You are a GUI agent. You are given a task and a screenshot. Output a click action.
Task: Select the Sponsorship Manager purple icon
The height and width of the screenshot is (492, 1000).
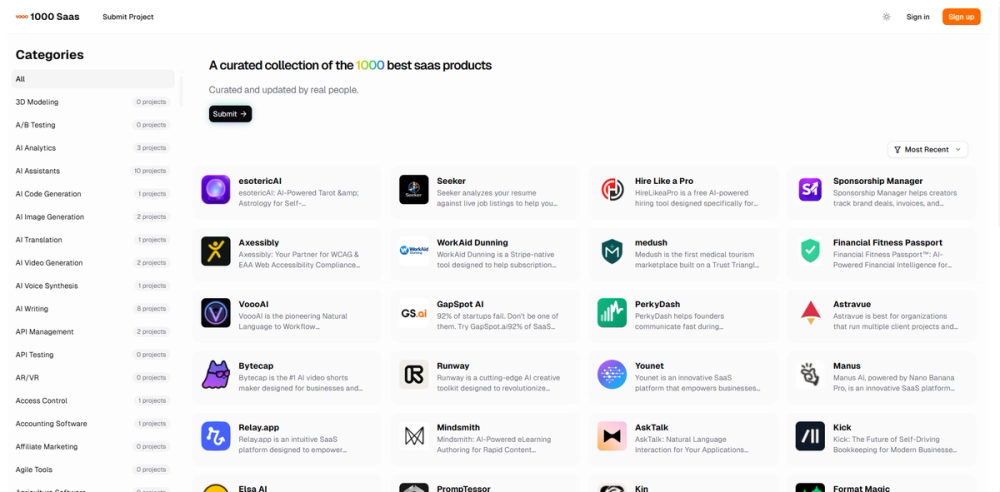(x=810, y=190)
